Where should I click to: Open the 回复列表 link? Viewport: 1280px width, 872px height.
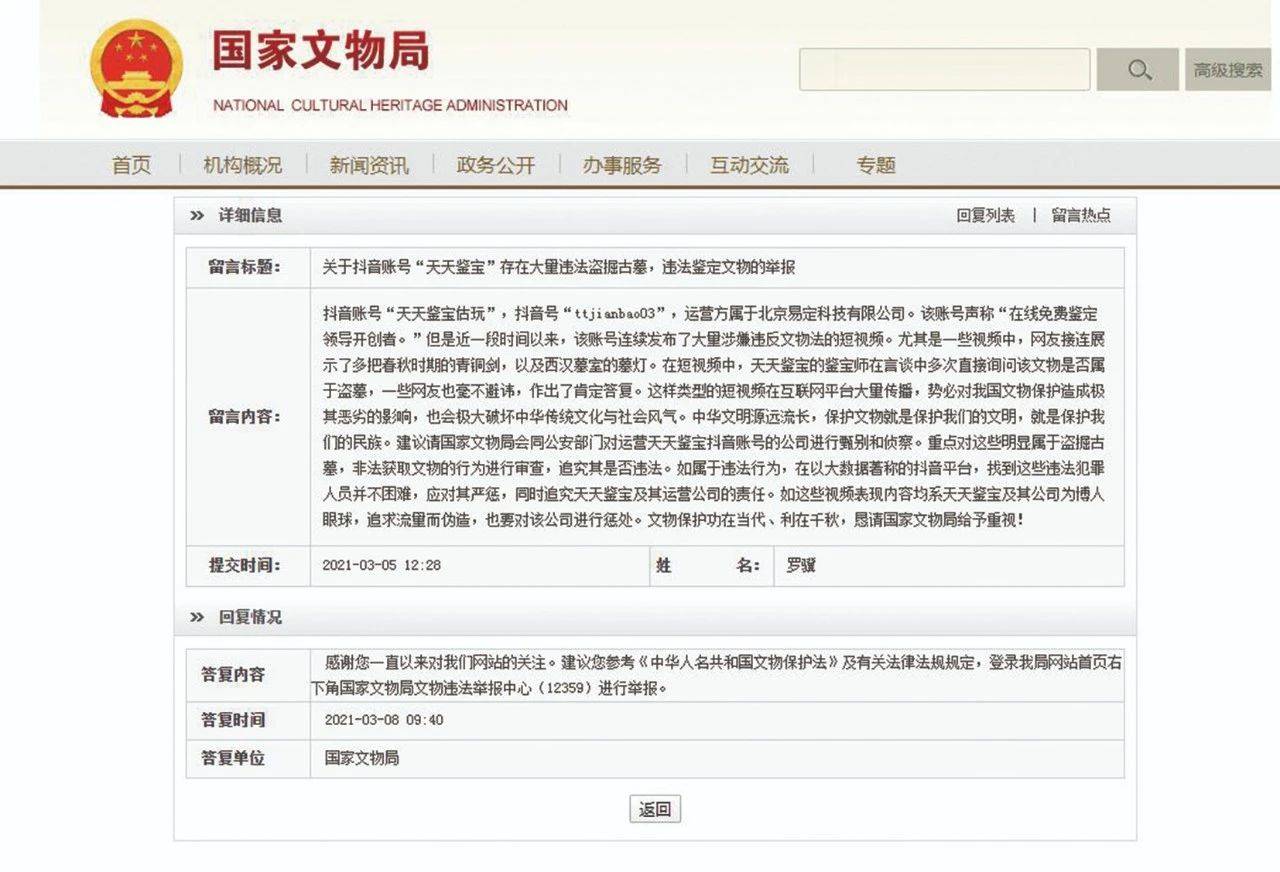(x=985, y=215)
